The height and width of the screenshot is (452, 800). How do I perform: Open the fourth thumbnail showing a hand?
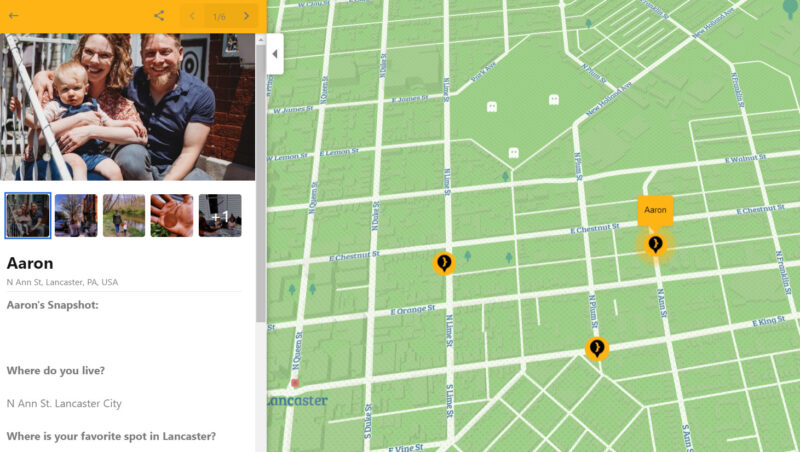(172, 215)
